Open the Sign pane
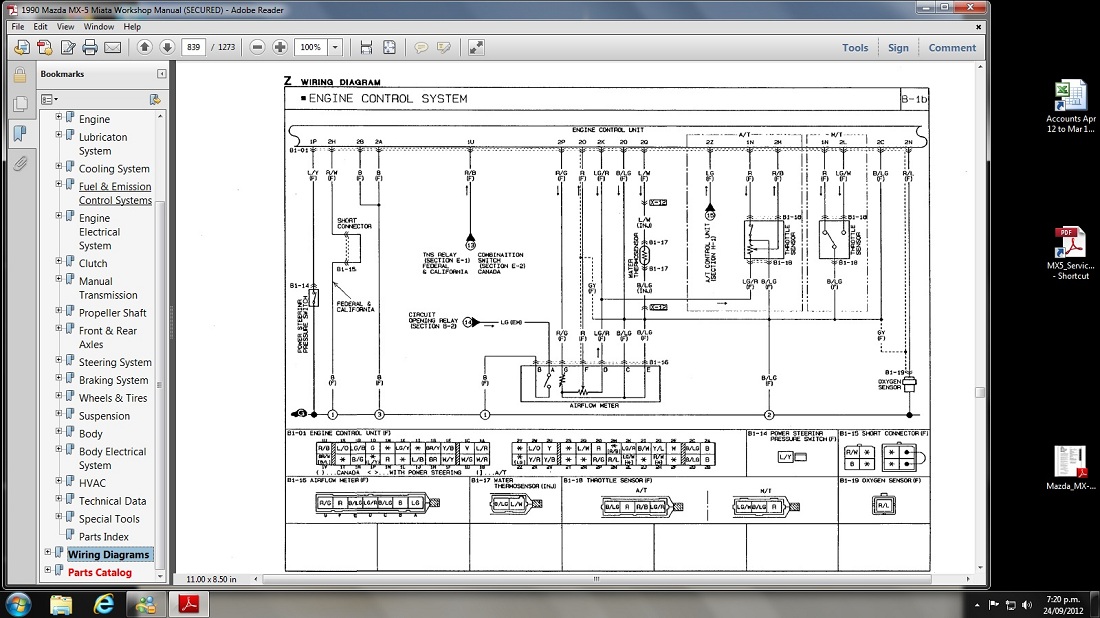 [898, 48]
